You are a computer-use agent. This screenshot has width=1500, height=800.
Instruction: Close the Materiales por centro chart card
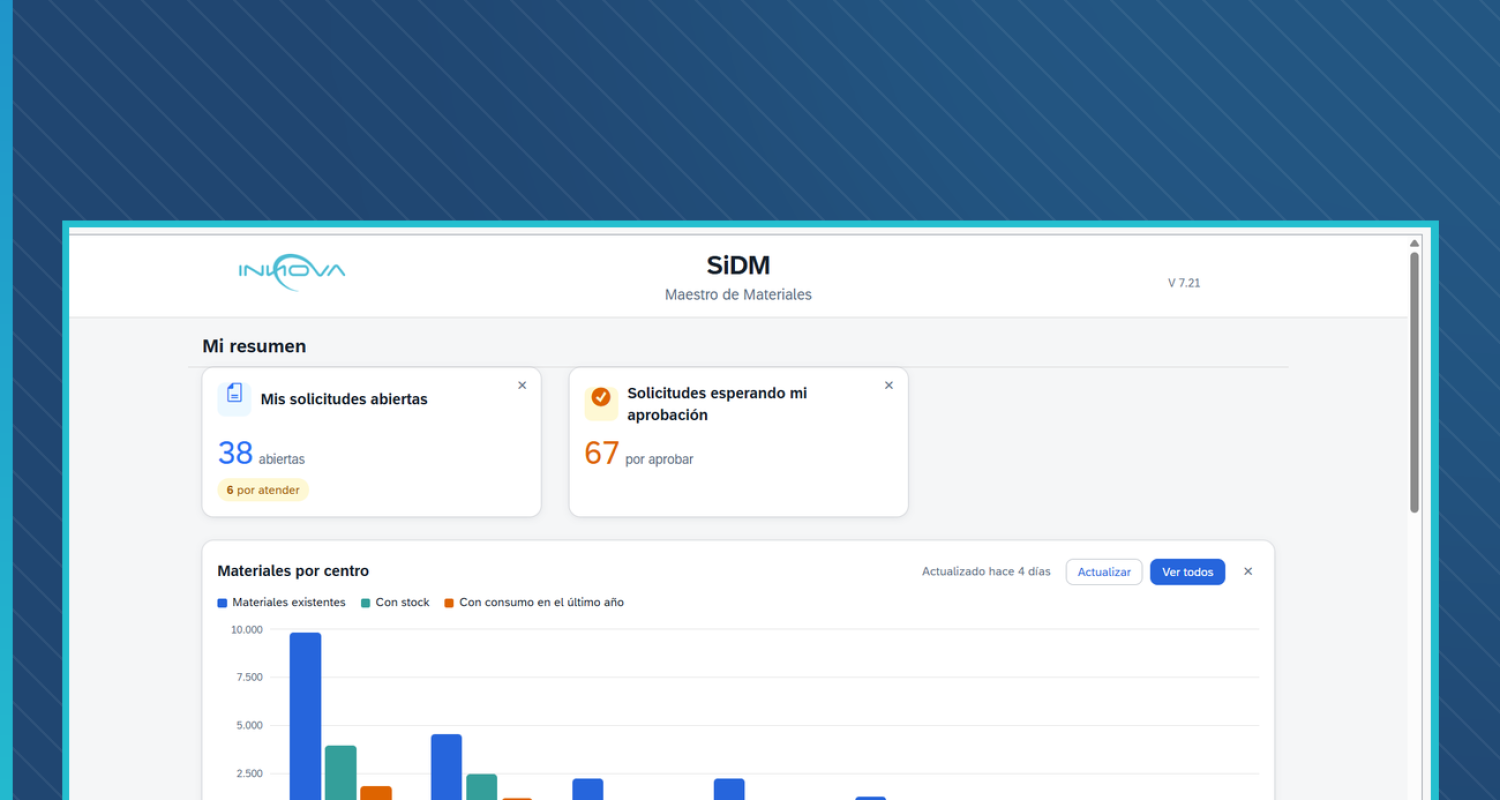click(1248, 572)
